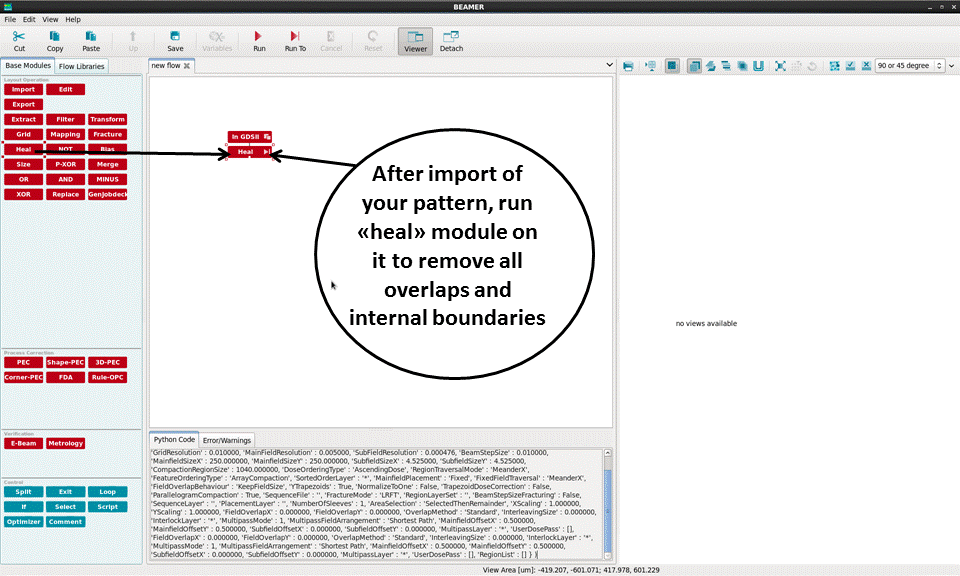Expand the flow tab list chevron

tap(610, 66)
